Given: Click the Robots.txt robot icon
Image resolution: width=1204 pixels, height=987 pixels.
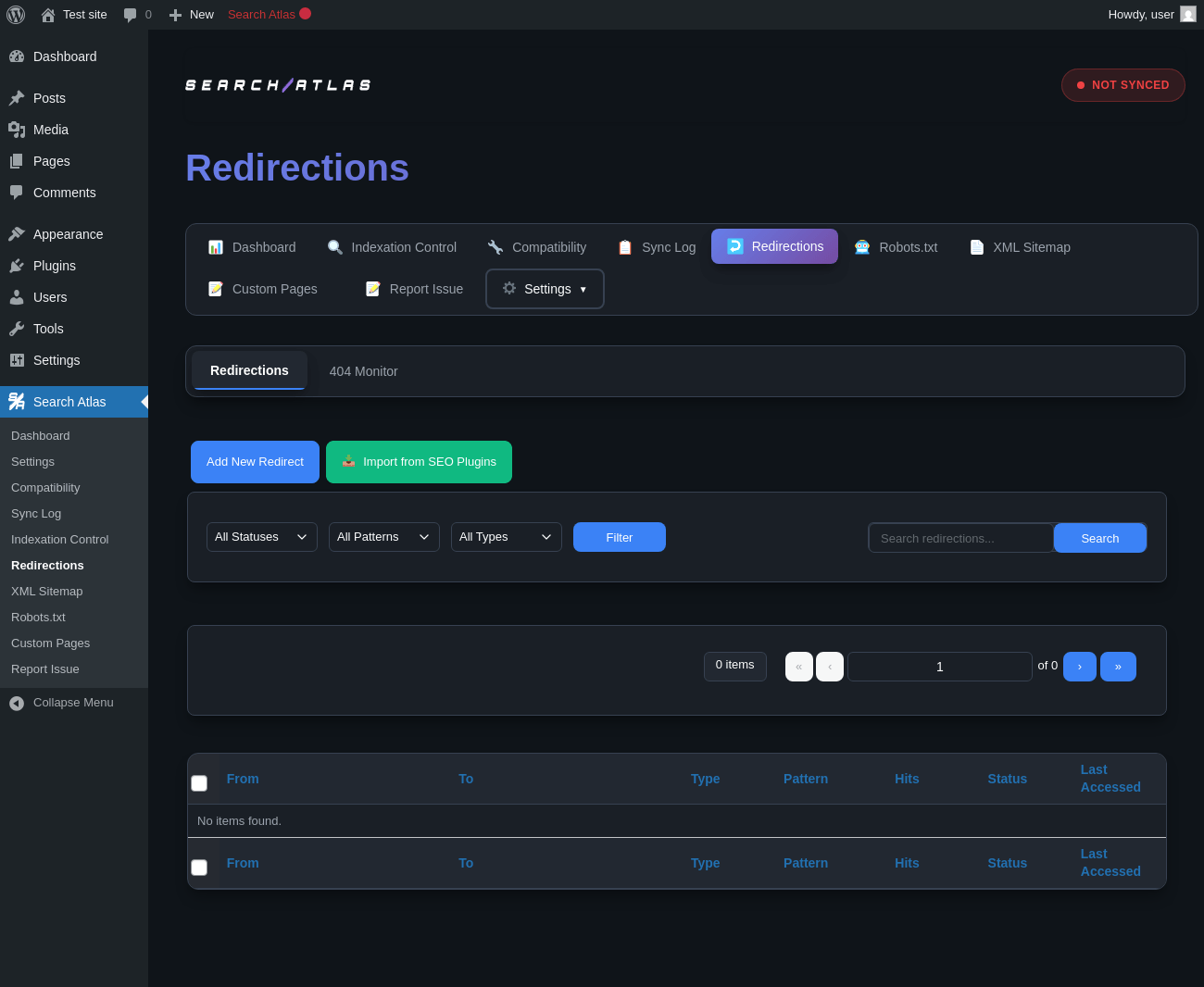Looking at the screenshot, I should pyautogui.click(x=862, y=247).
